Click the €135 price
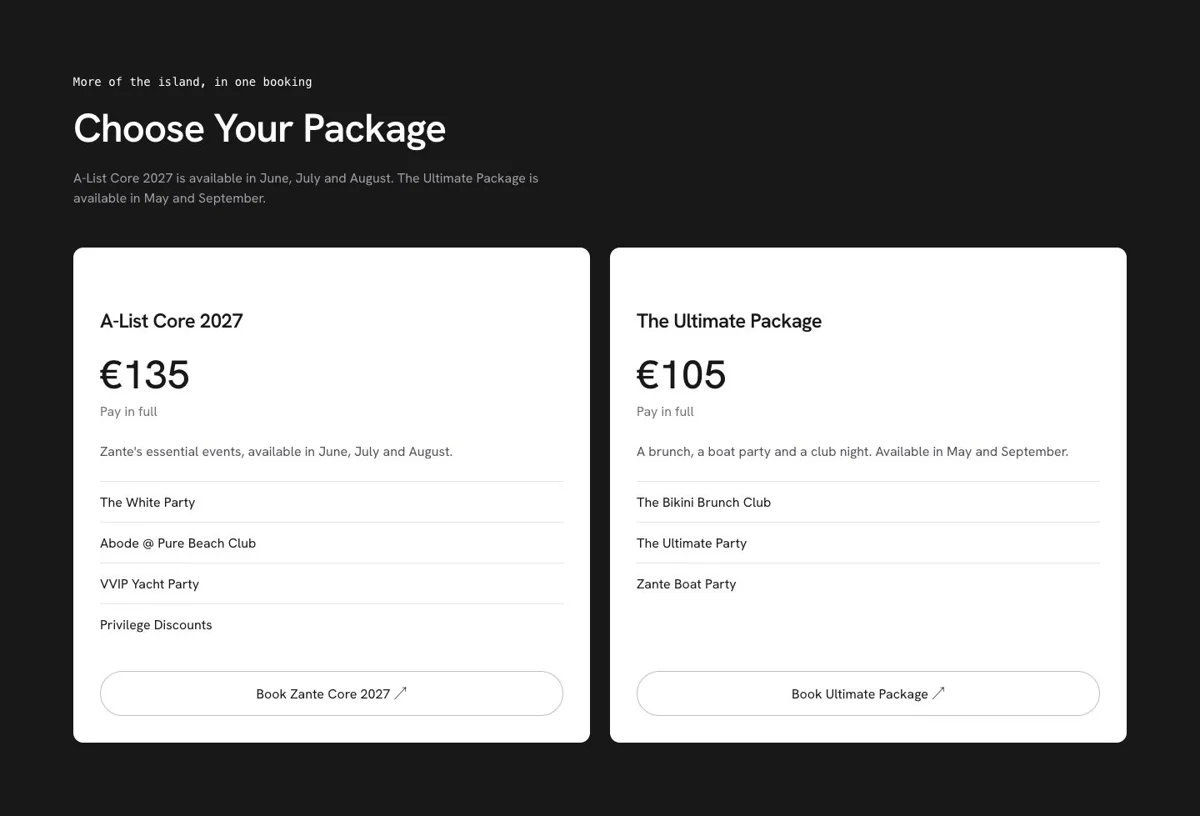This screenshot has width=1200, height=816. 145,375
